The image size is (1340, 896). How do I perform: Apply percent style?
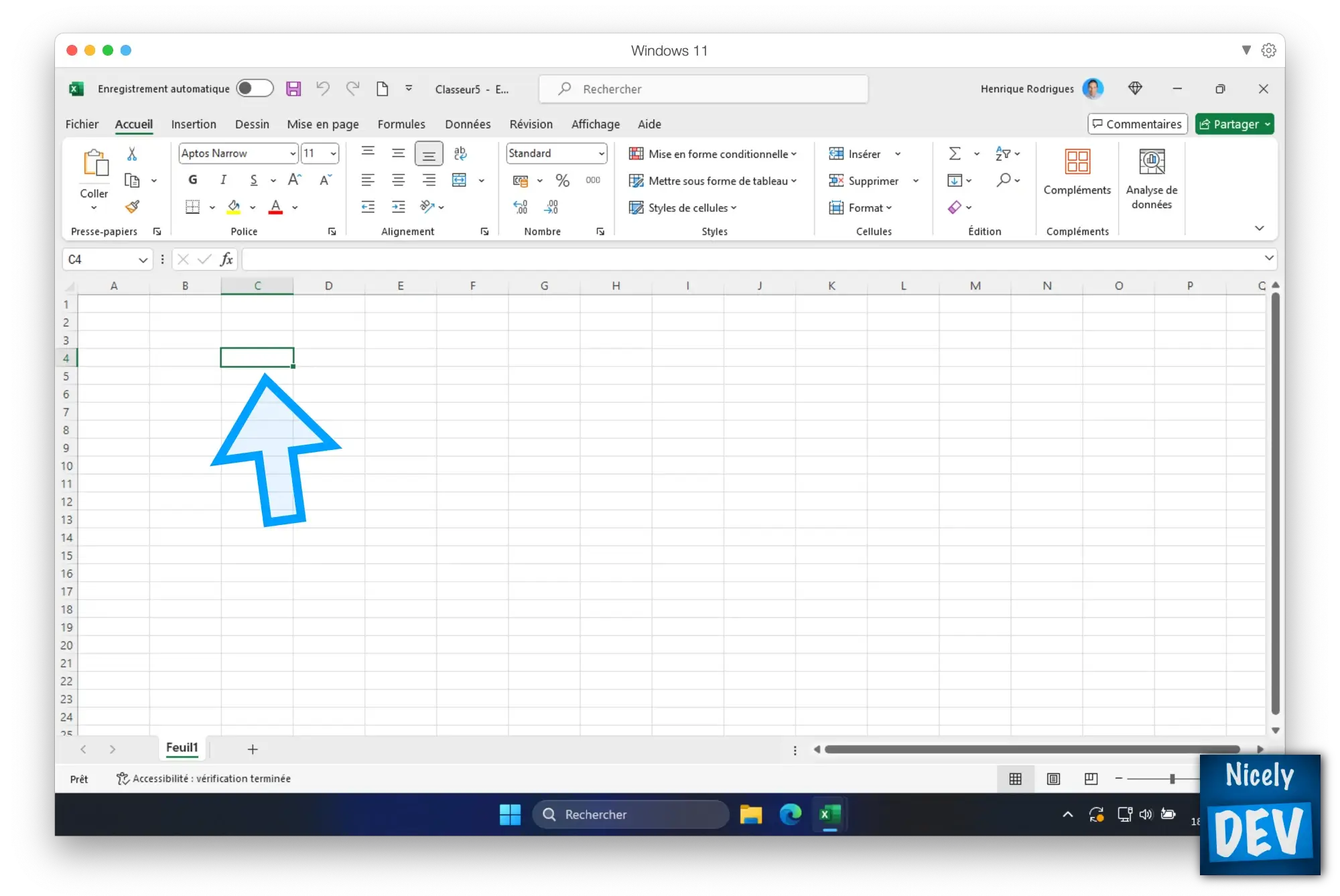(562, 180)
